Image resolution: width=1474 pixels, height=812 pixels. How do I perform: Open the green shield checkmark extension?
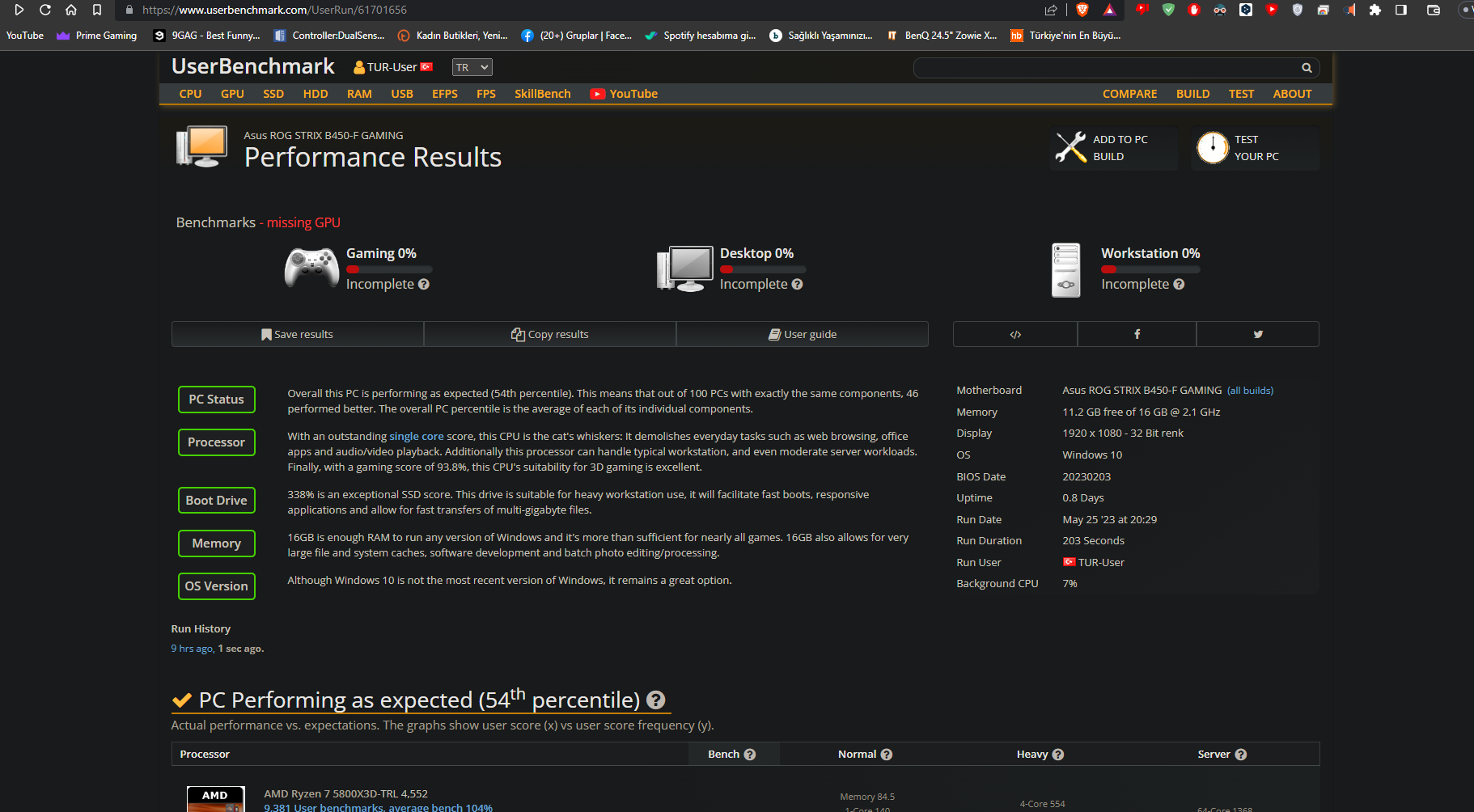[x=1168, y=10]
